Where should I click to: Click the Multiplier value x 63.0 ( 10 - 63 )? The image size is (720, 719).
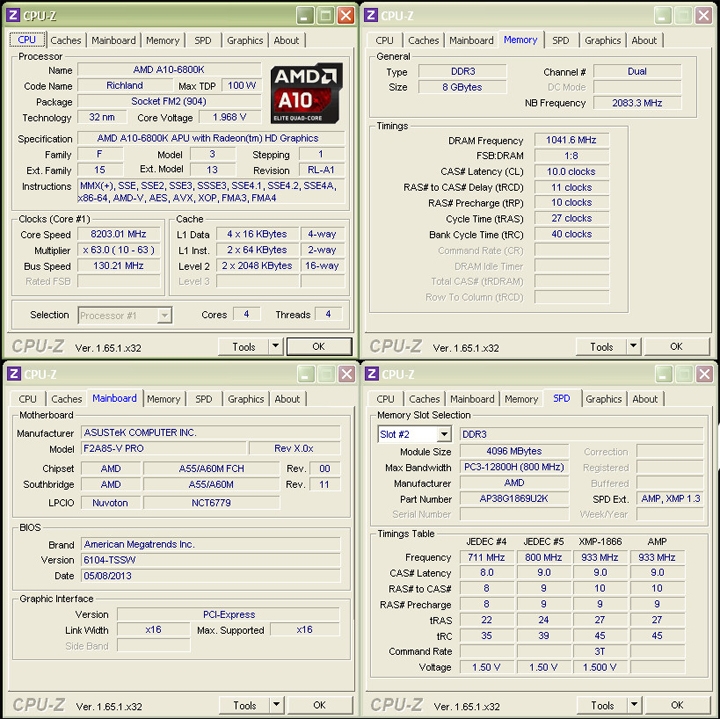pyautogui.click(x=118, y=250)
